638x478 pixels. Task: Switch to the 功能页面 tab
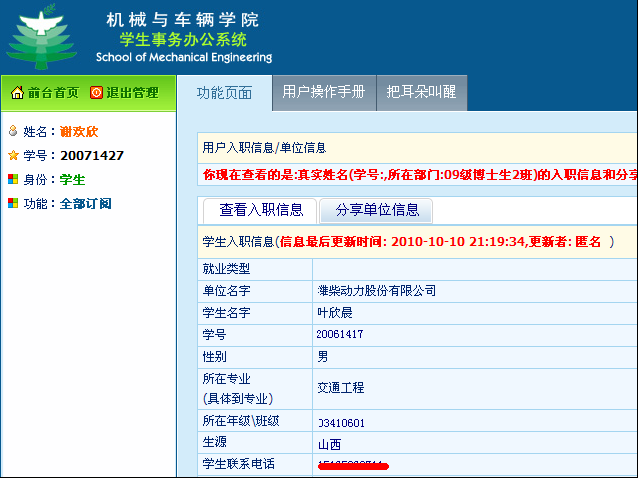[x=224, y=92]
